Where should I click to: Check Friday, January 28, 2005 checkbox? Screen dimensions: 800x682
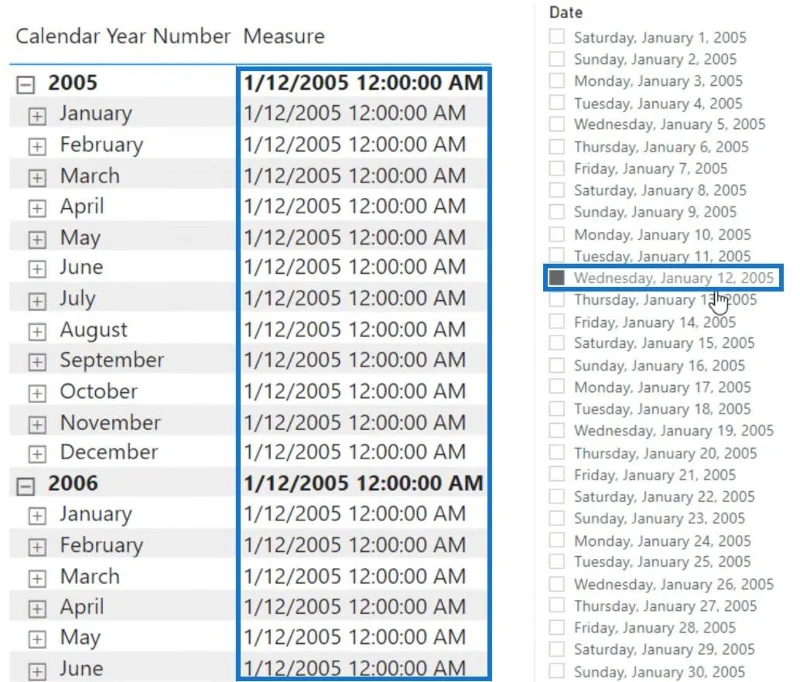pos(557,627)
